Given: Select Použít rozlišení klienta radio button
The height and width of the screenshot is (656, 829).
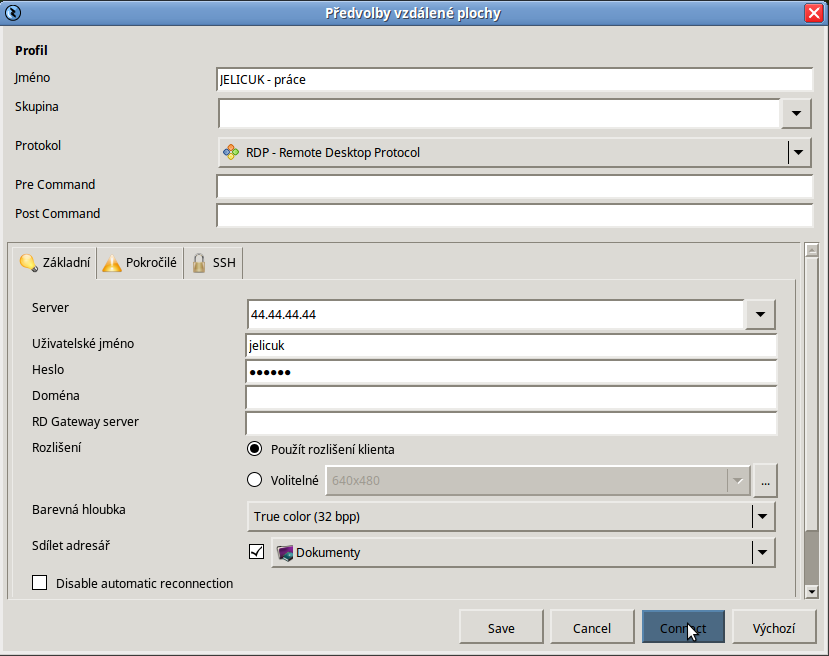Looking at the screenshot, I should point(254,449).
